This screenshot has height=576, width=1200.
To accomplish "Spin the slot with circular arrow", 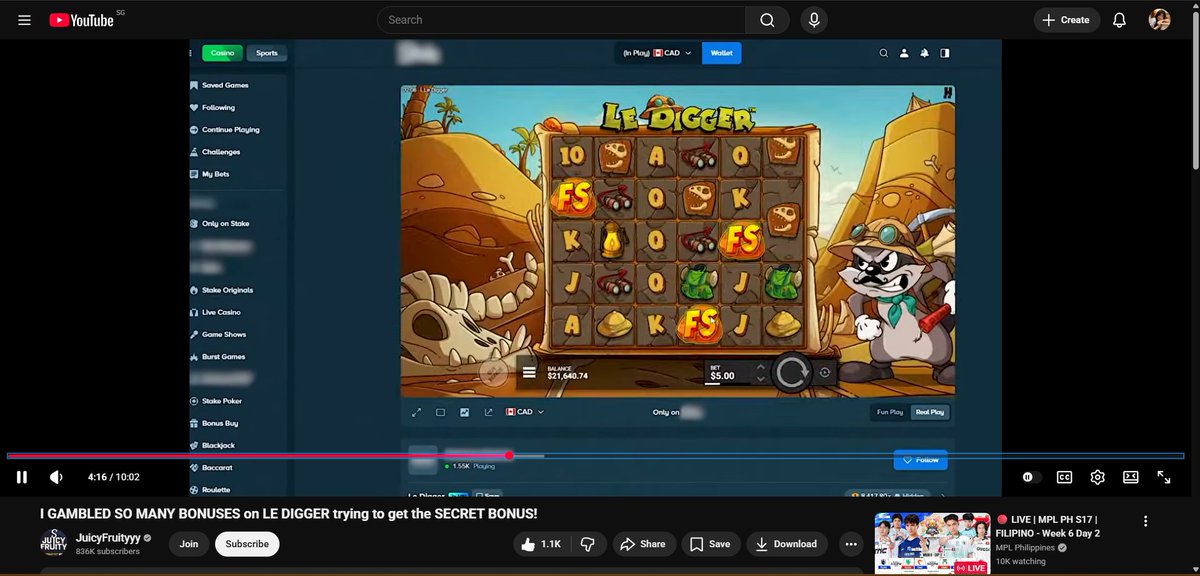I will [792, 373].
